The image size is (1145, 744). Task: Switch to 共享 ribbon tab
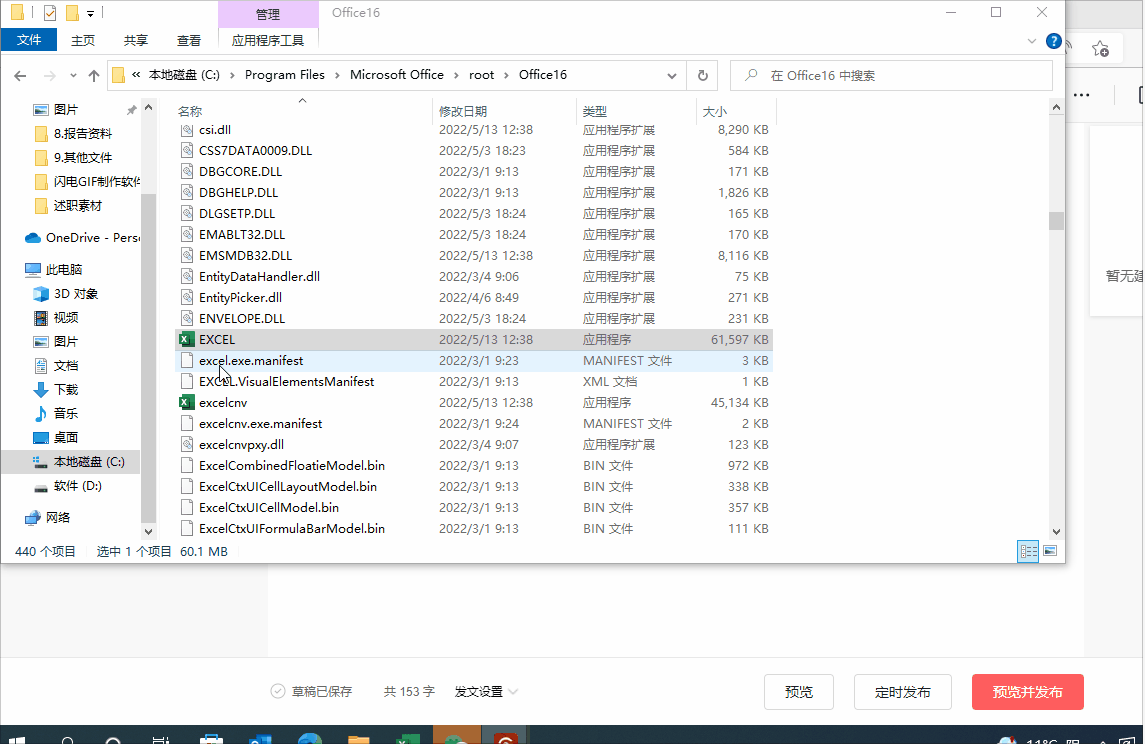coord(136,40)
